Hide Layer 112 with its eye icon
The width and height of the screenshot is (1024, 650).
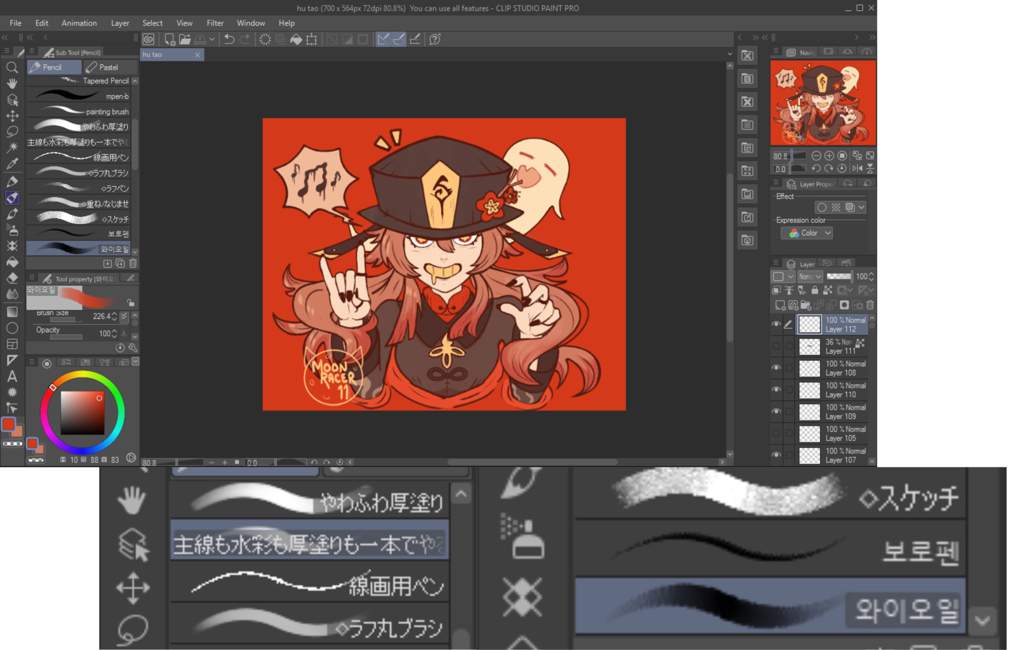pyautogui.click(x=776, y=324)
